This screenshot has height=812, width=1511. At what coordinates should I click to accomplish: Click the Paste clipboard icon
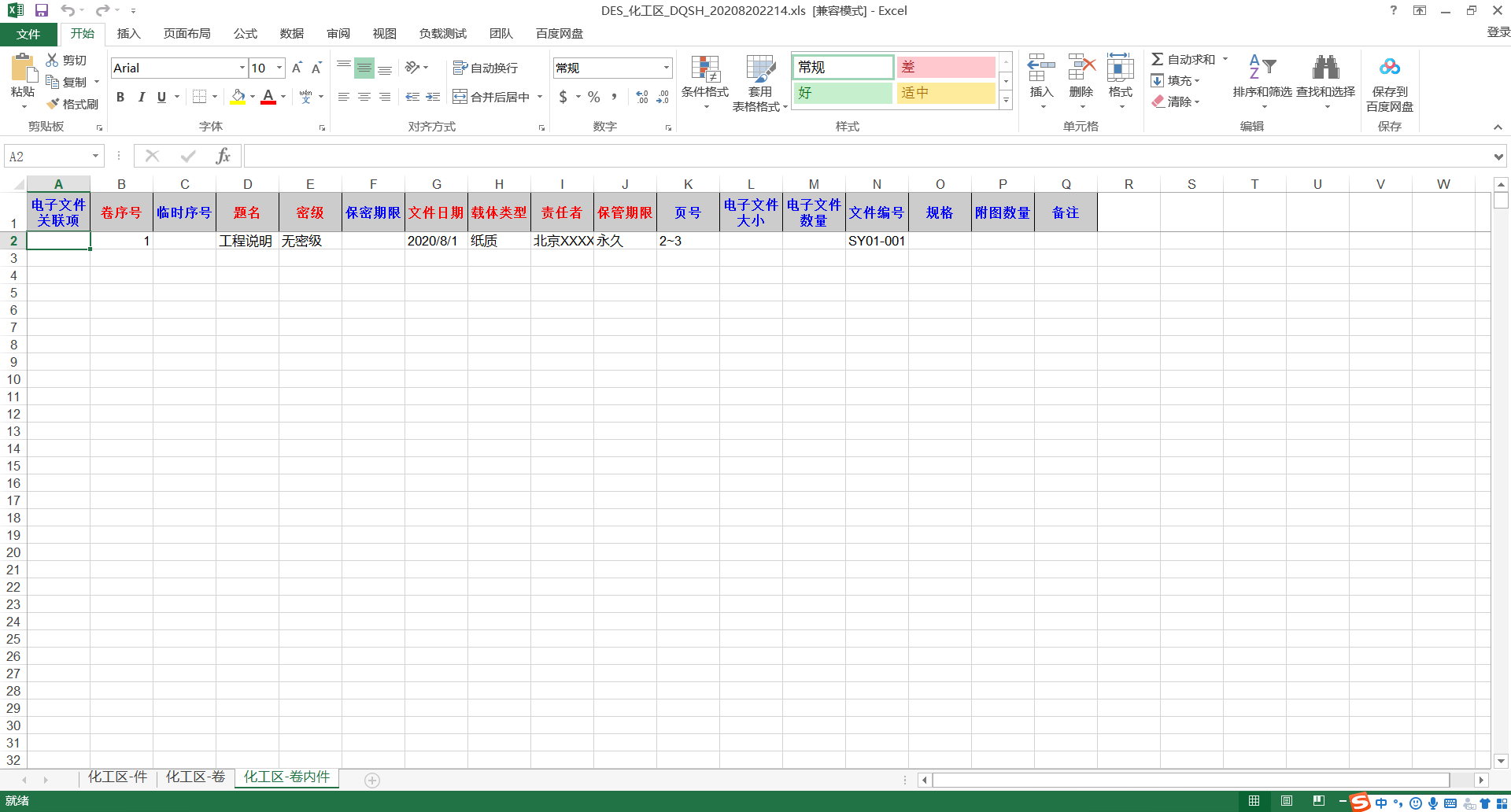pos(23,68)
